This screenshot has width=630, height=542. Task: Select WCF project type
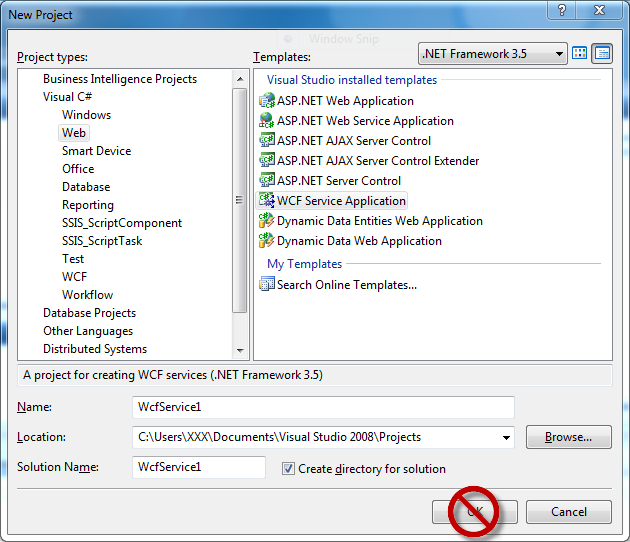tap(74, 276)
